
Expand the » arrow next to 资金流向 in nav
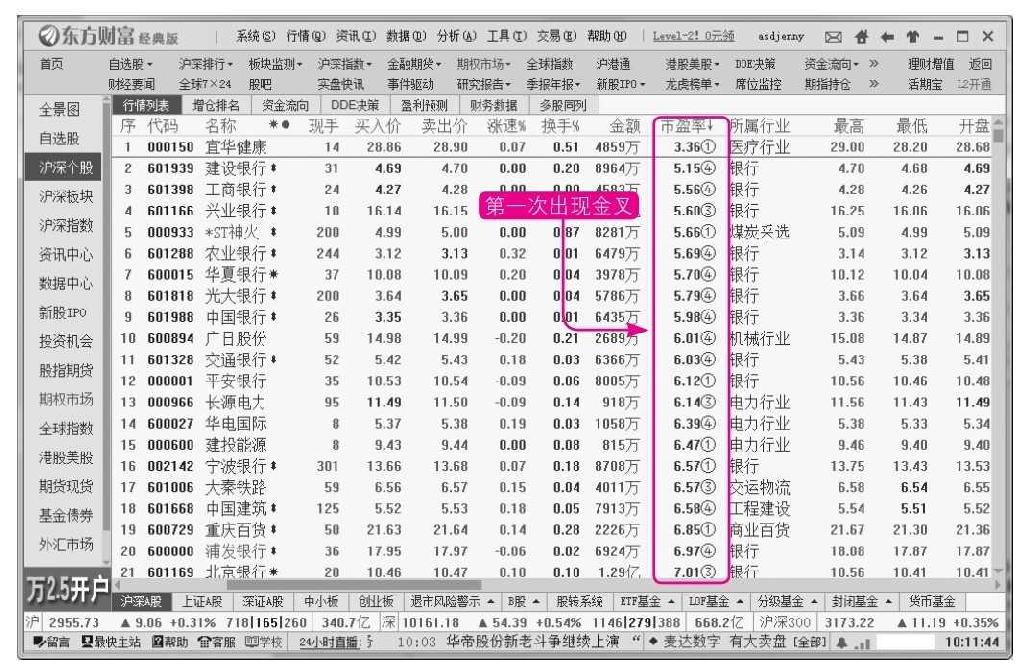(x=873, y=64)
